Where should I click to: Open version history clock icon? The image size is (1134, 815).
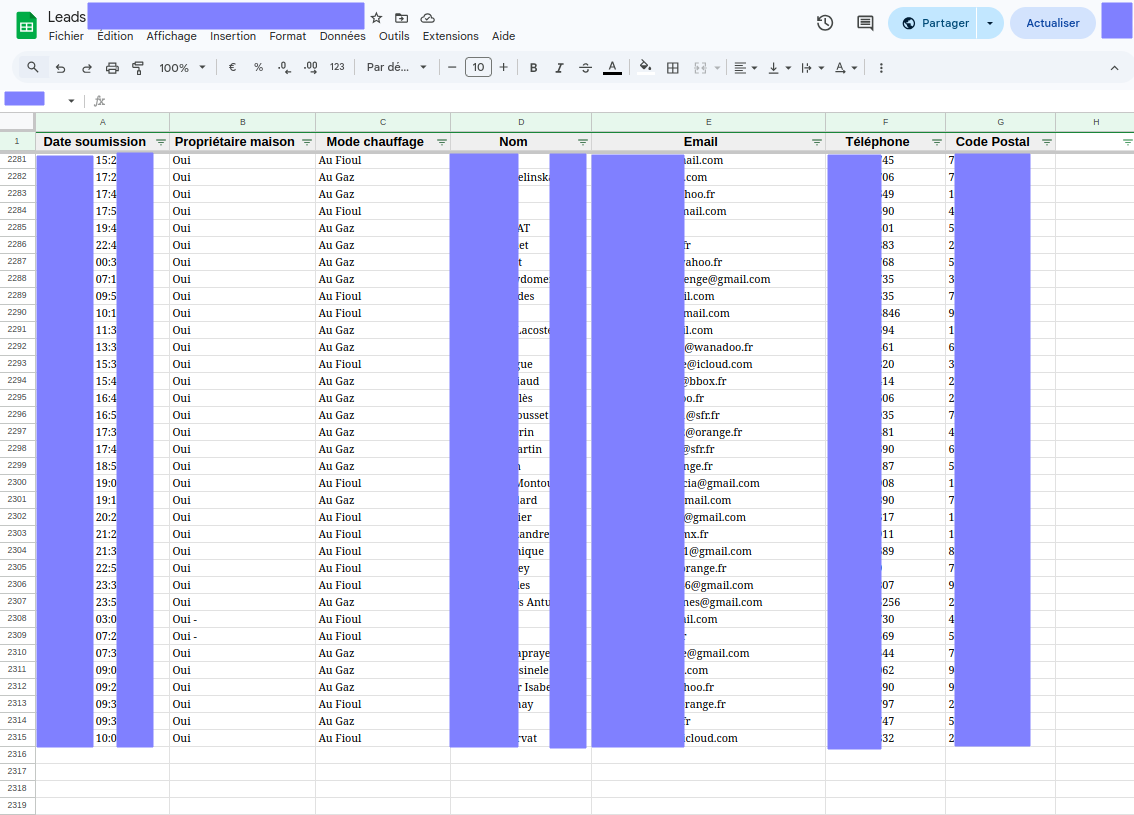[x=824, y=23]
